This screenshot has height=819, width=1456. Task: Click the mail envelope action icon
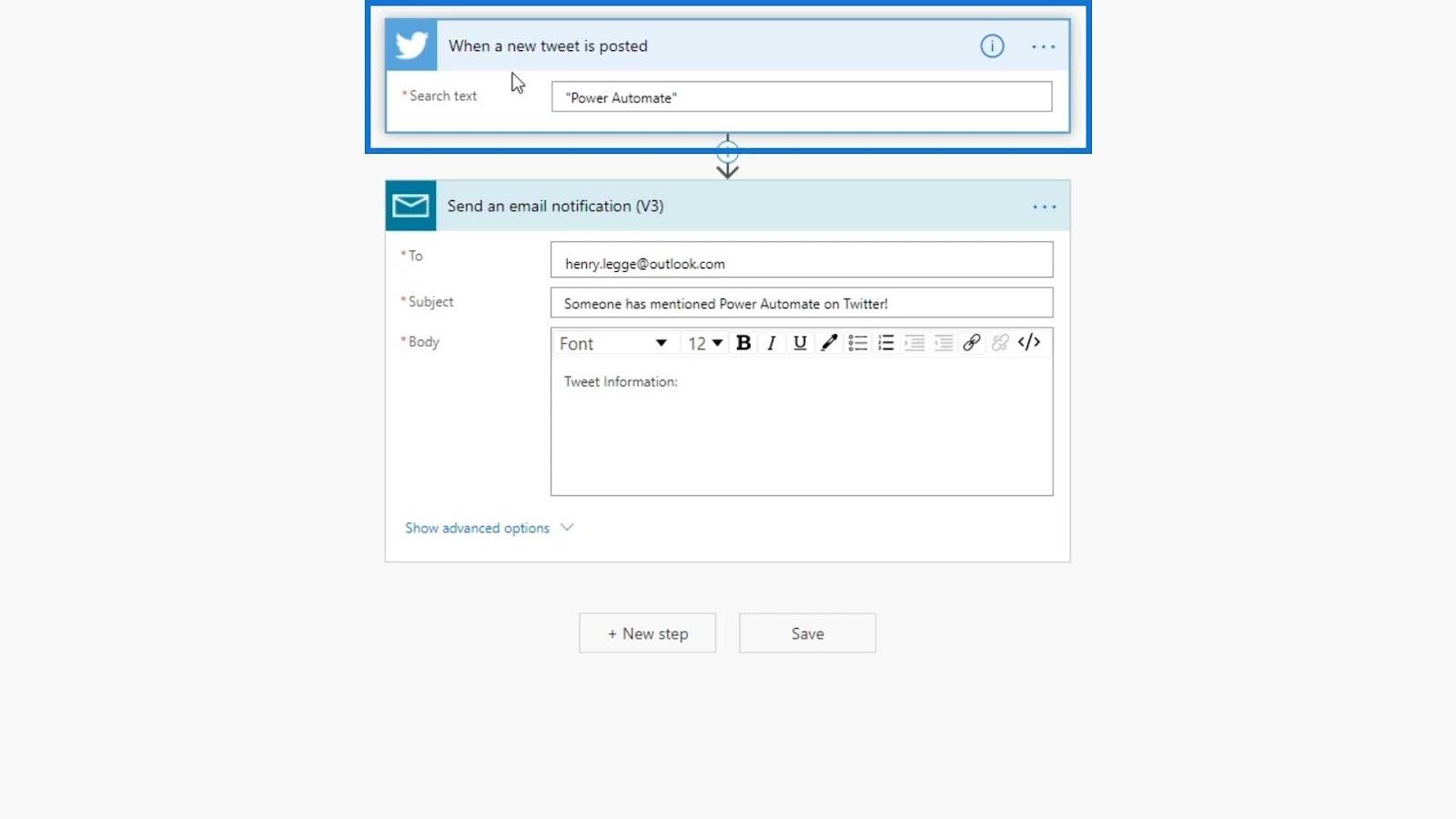[x=410, y=206]
